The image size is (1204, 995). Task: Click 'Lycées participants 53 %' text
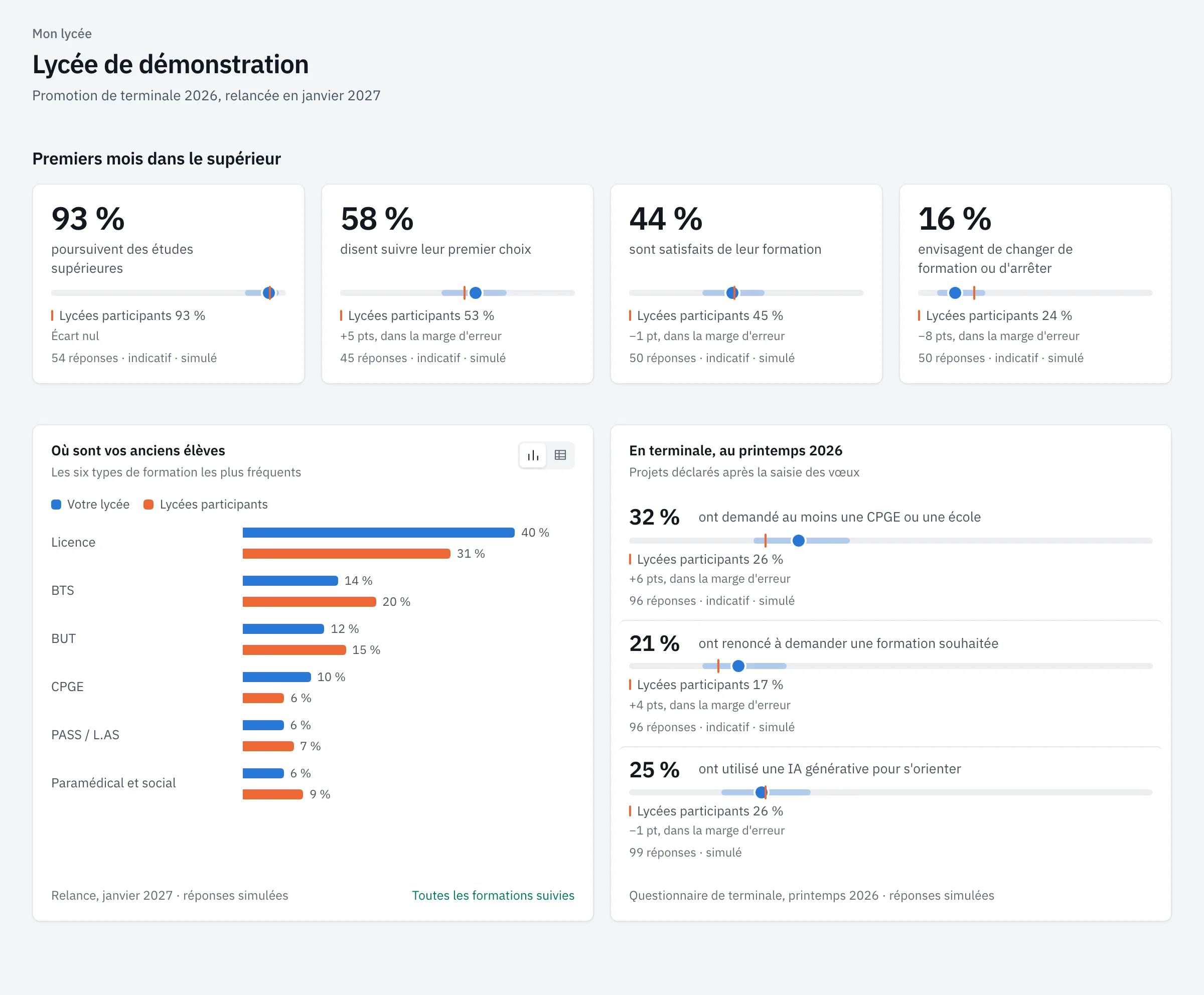[x=421, y=315]
